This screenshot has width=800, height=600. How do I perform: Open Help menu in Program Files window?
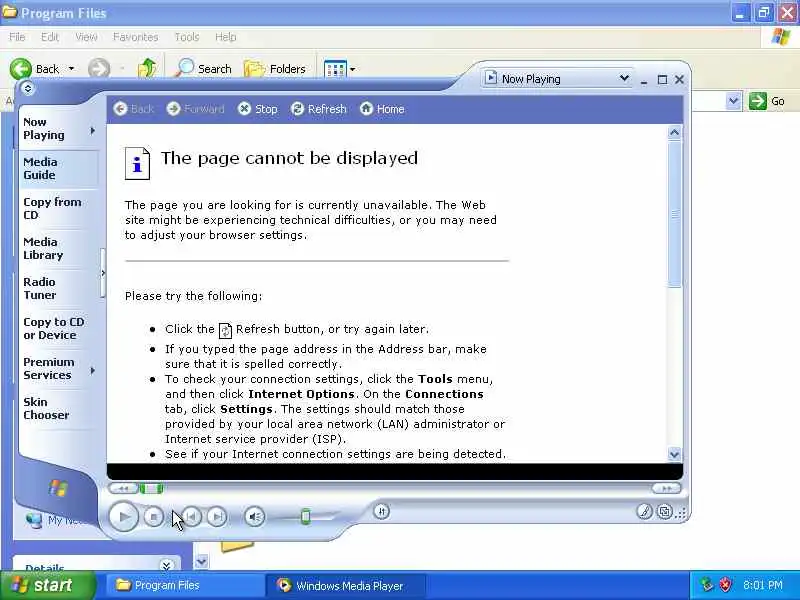pyautogui.click(x=225, y=37)
